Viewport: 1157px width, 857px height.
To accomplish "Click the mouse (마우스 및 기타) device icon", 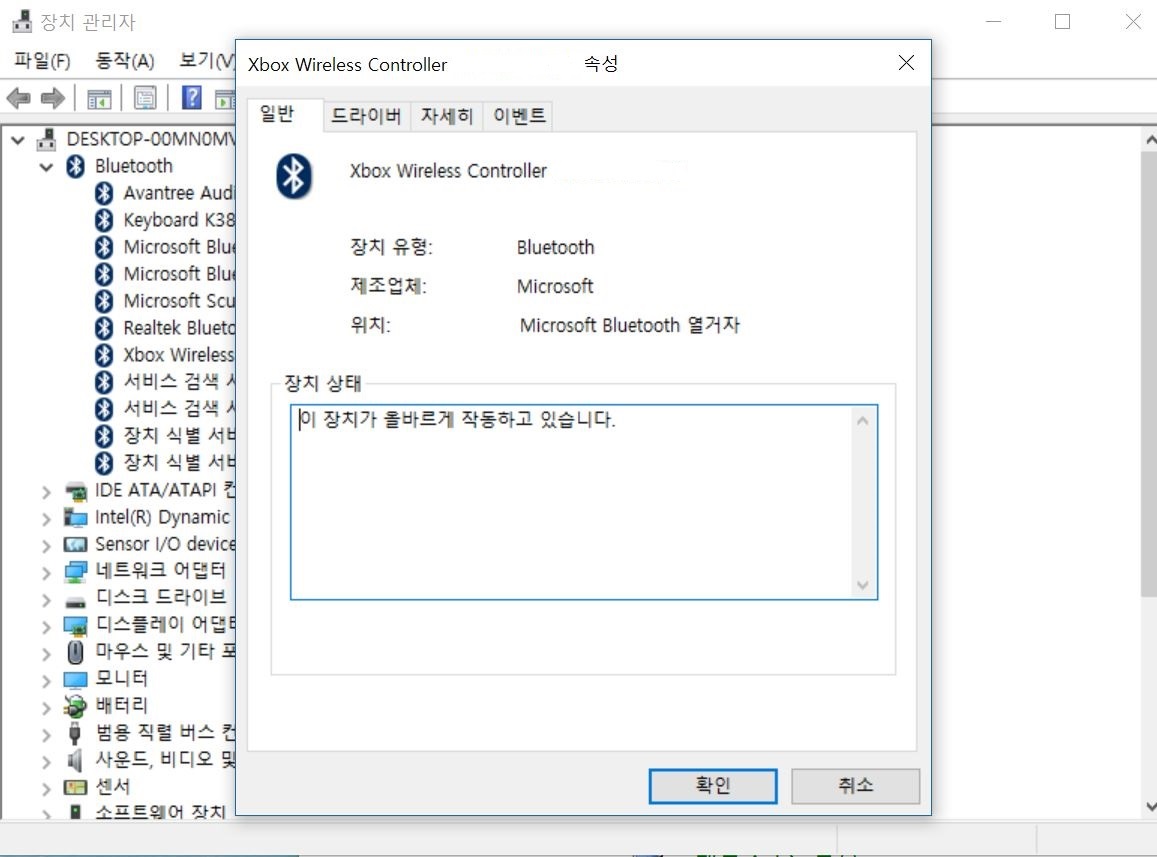I will coord(75,652).
